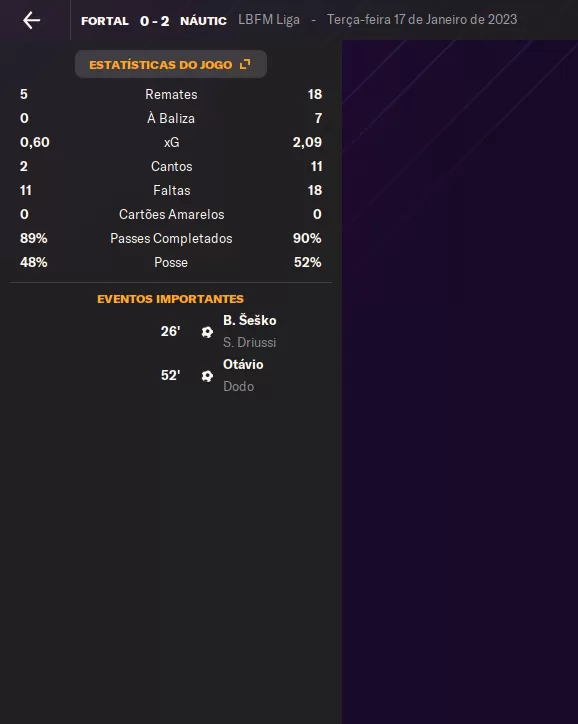Click the Cartões Amarelos label
Image resolution: width=578 pixels, height=724 pixels.
coord(172,214)
